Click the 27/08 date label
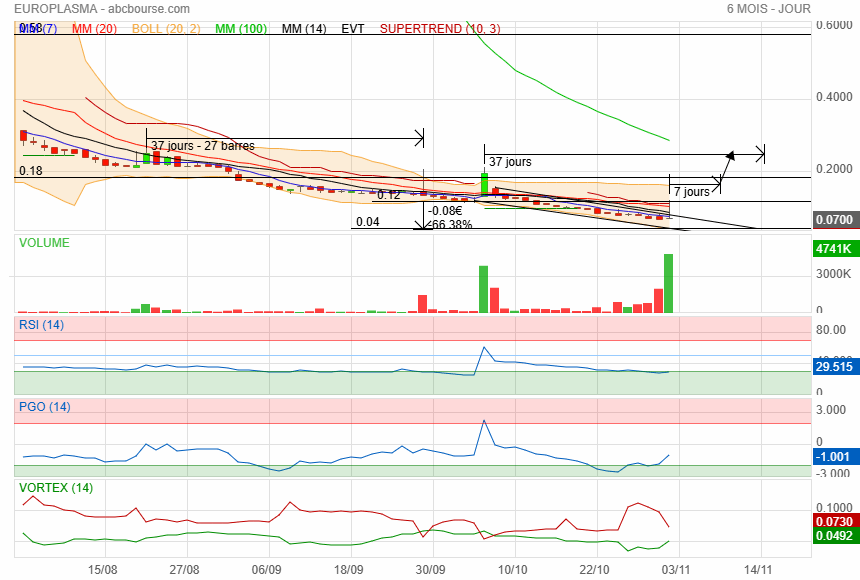860x580 pixels. (184, 570)
